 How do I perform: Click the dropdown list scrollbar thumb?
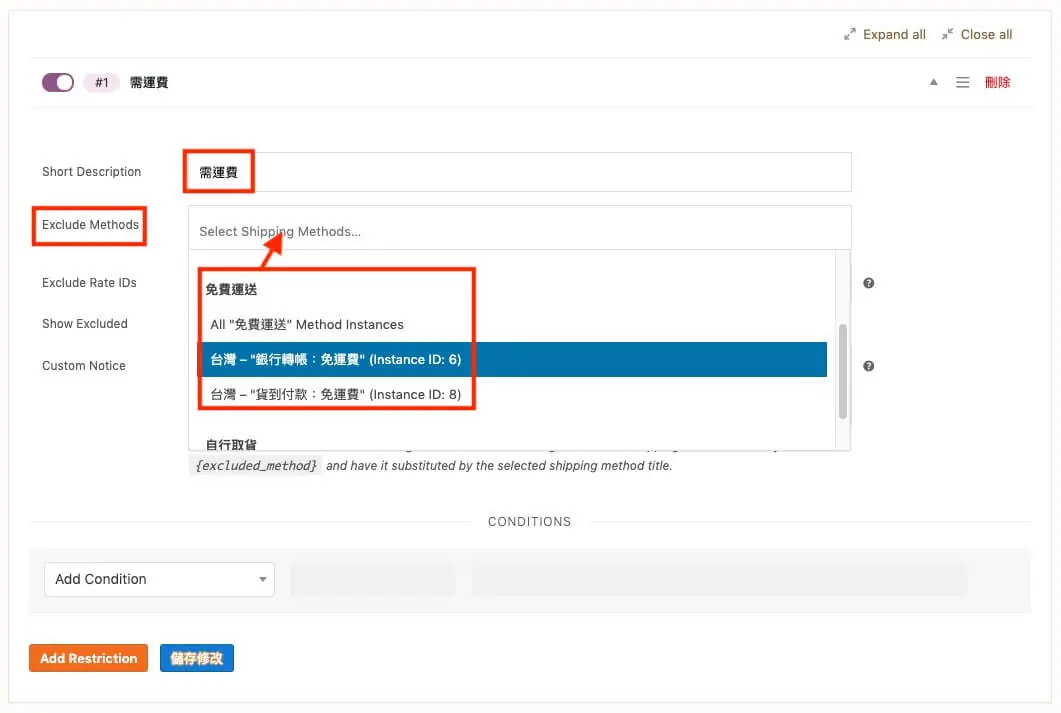coord(842,371)
